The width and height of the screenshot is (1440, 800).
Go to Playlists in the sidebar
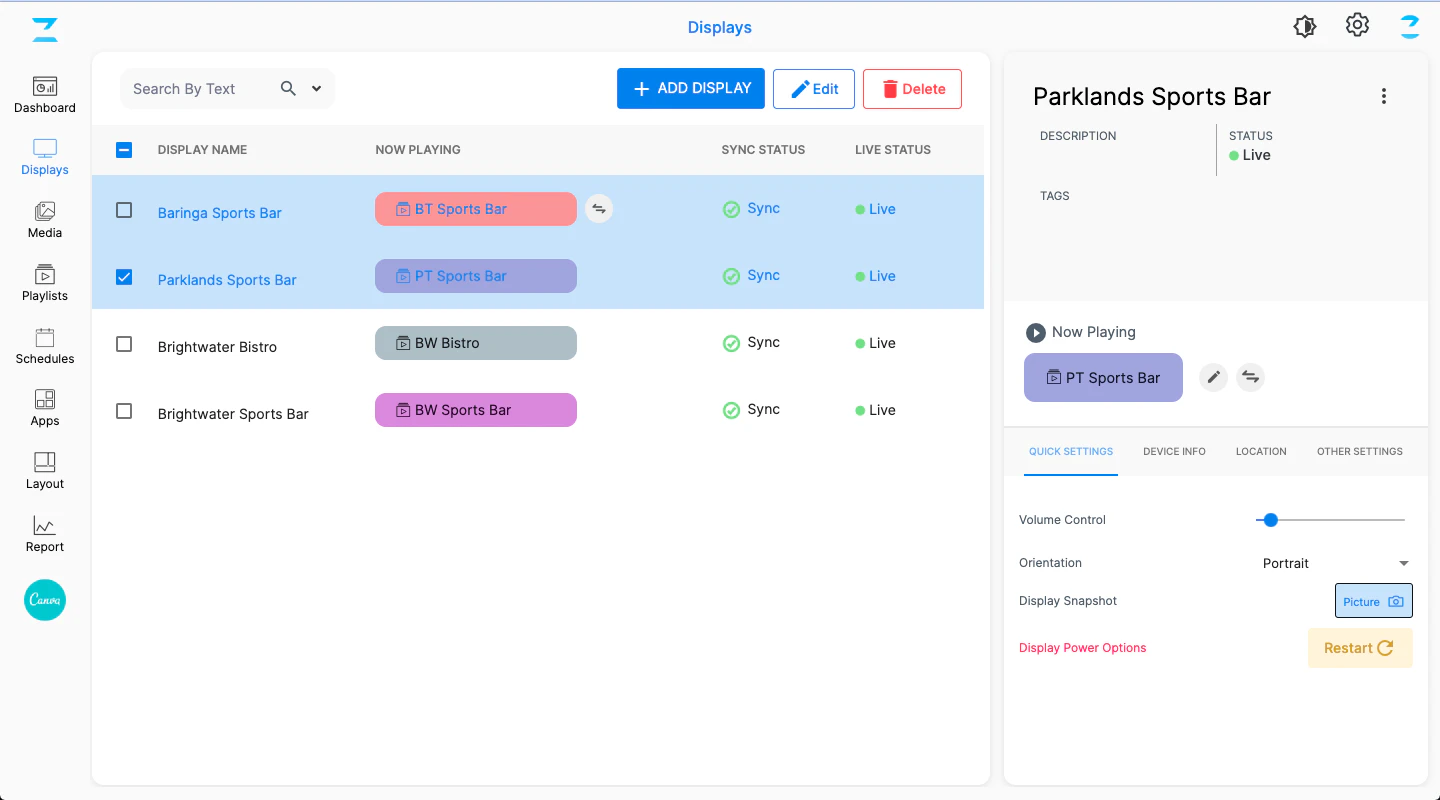tap(45, 283)
